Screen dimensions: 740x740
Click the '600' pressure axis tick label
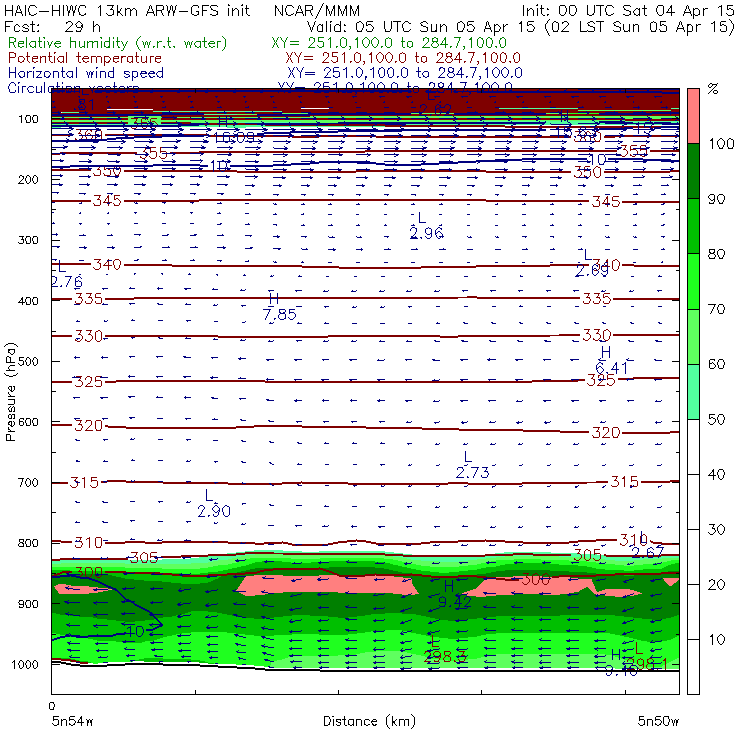[28, 422]
